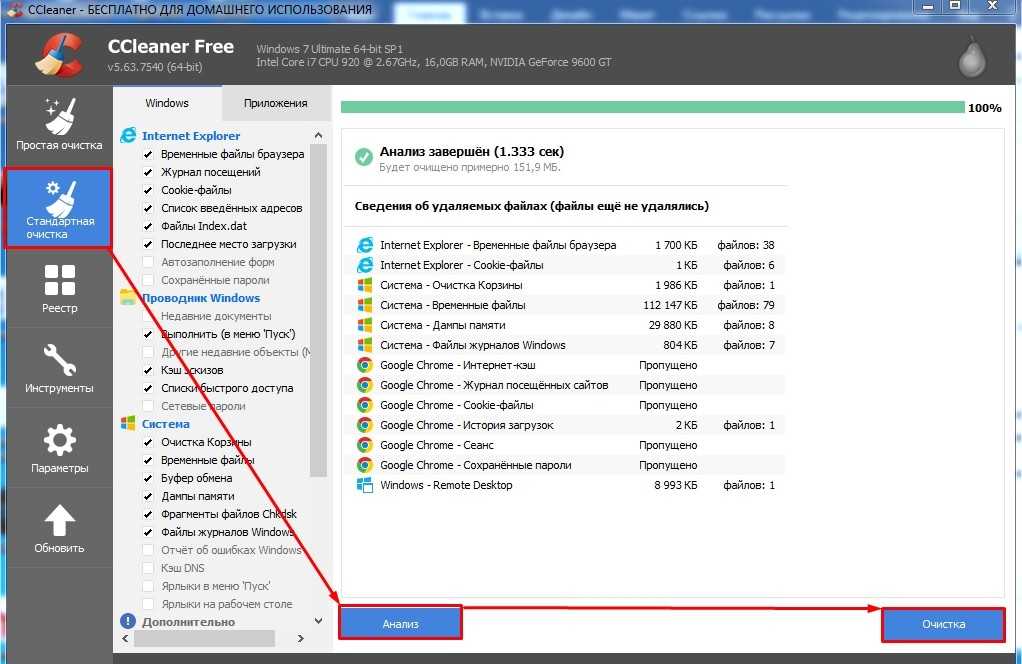Select the Стандартная очистка sidebar icon
The image size is (1022, 664).
(59, 207)
